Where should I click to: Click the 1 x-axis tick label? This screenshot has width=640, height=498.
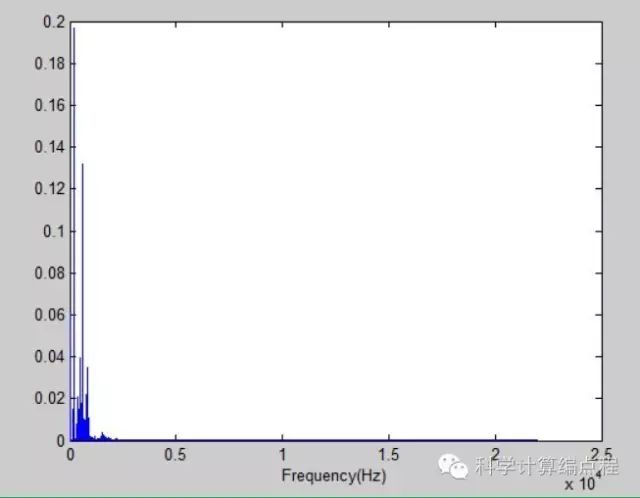point(282,455)
